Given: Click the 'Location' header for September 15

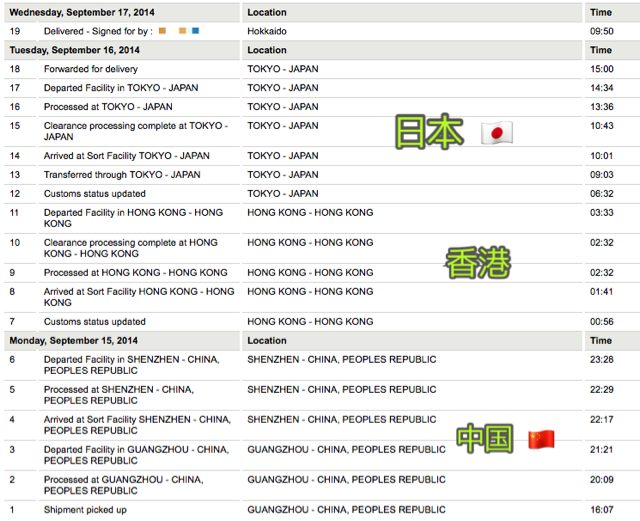Looking at the screenshot, I should (x=267, y=341).
